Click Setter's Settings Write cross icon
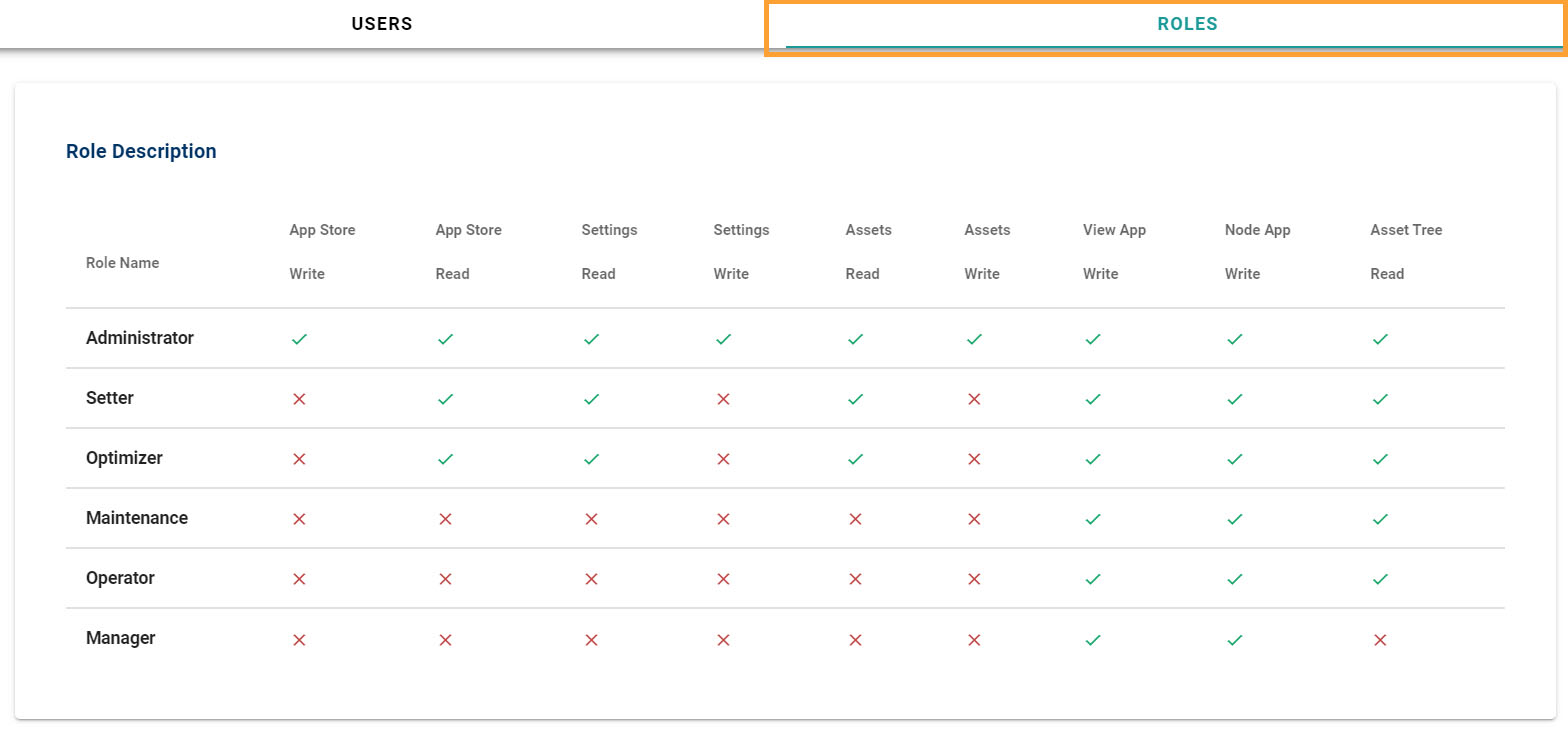Viewport: 1568px width, 731px height. pos(724,399)
